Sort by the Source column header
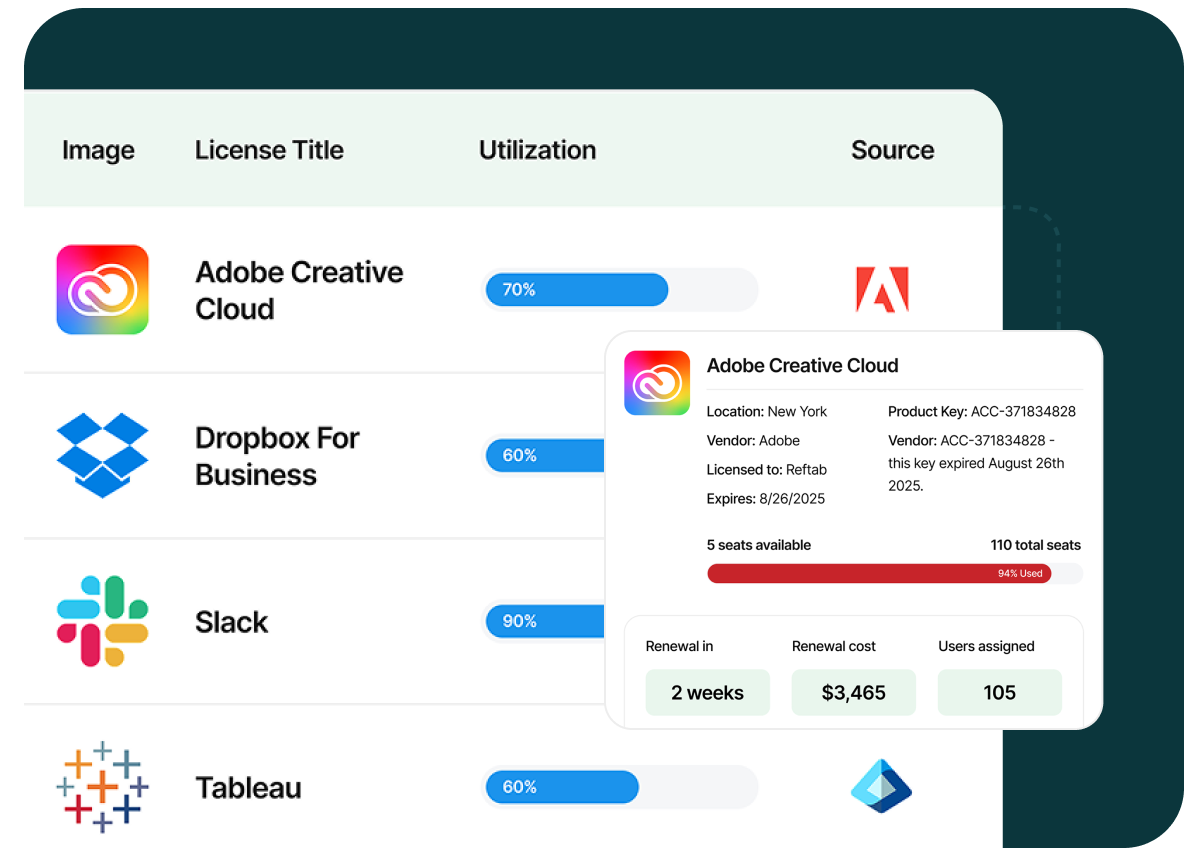The height and width of the screenshot is (856, 1194). tap(892, 150)
